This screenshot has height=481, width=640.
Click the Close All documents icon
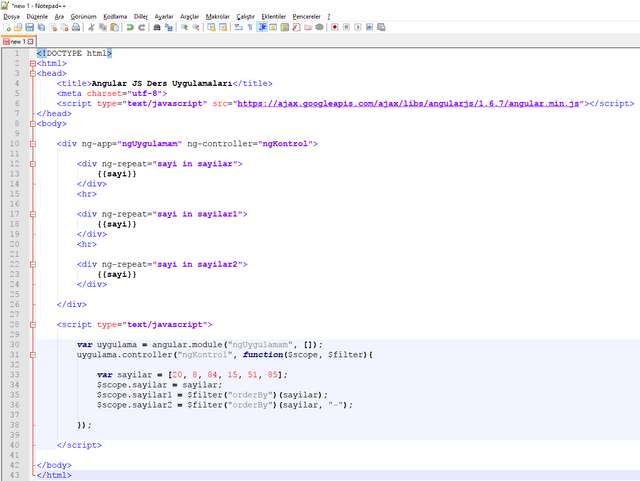pyautogui.click(x=64, y=27)
